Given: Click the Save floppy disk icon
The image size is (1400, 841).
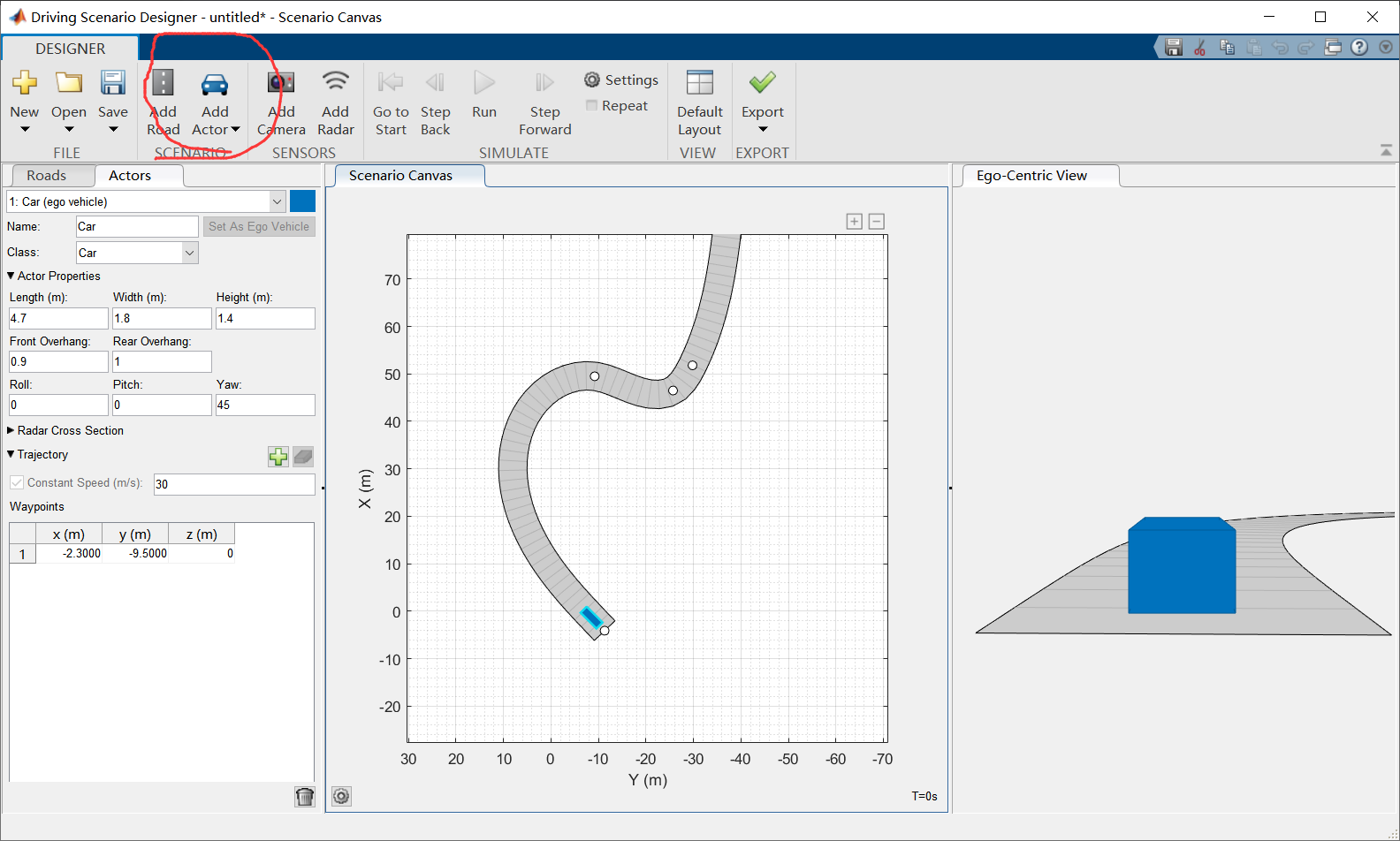Looking at the screenshot, I should [x=113, y=83].
